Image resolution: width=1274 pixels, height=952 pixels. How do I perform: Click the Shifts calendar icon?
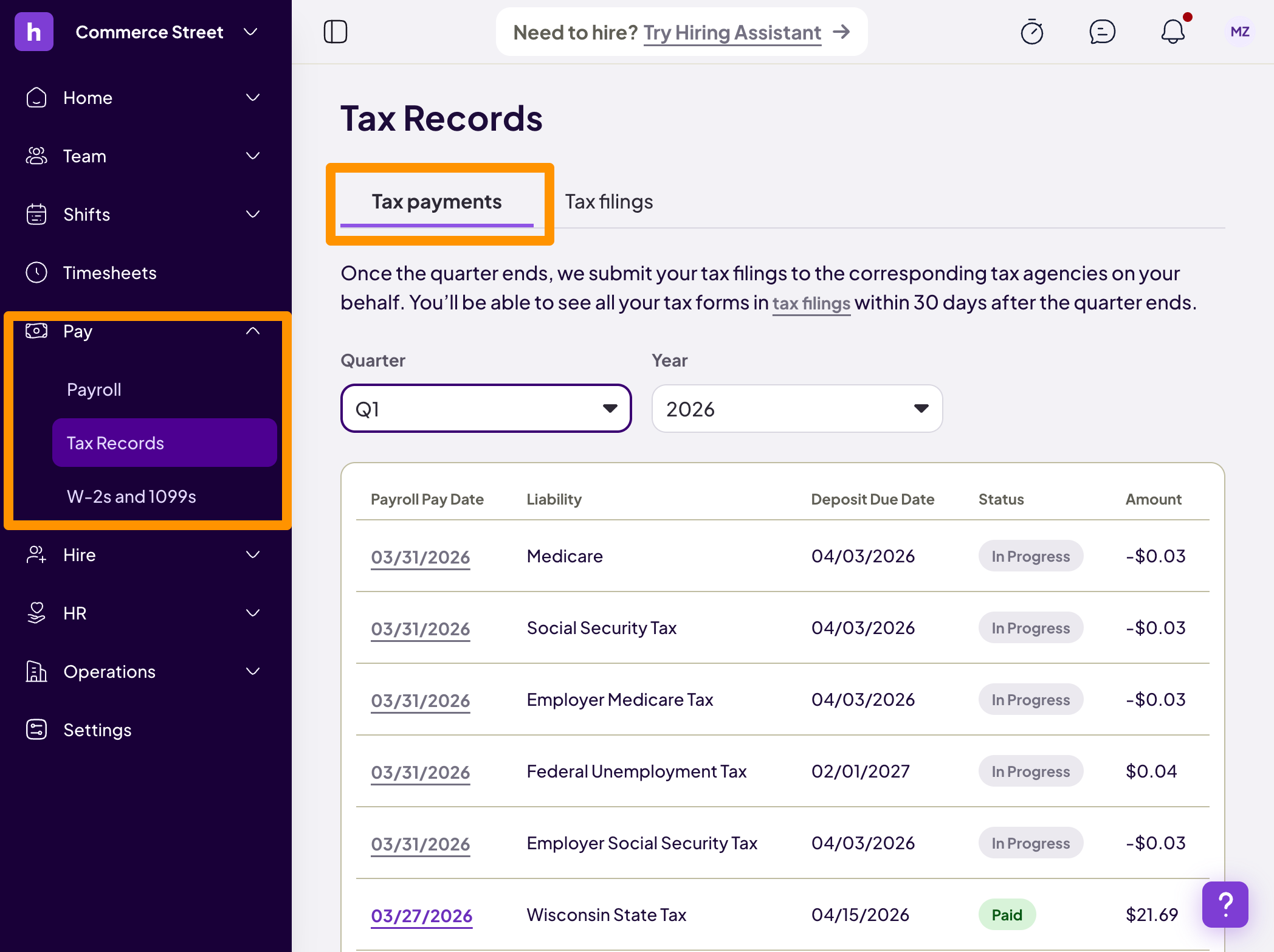pos(36,214)
